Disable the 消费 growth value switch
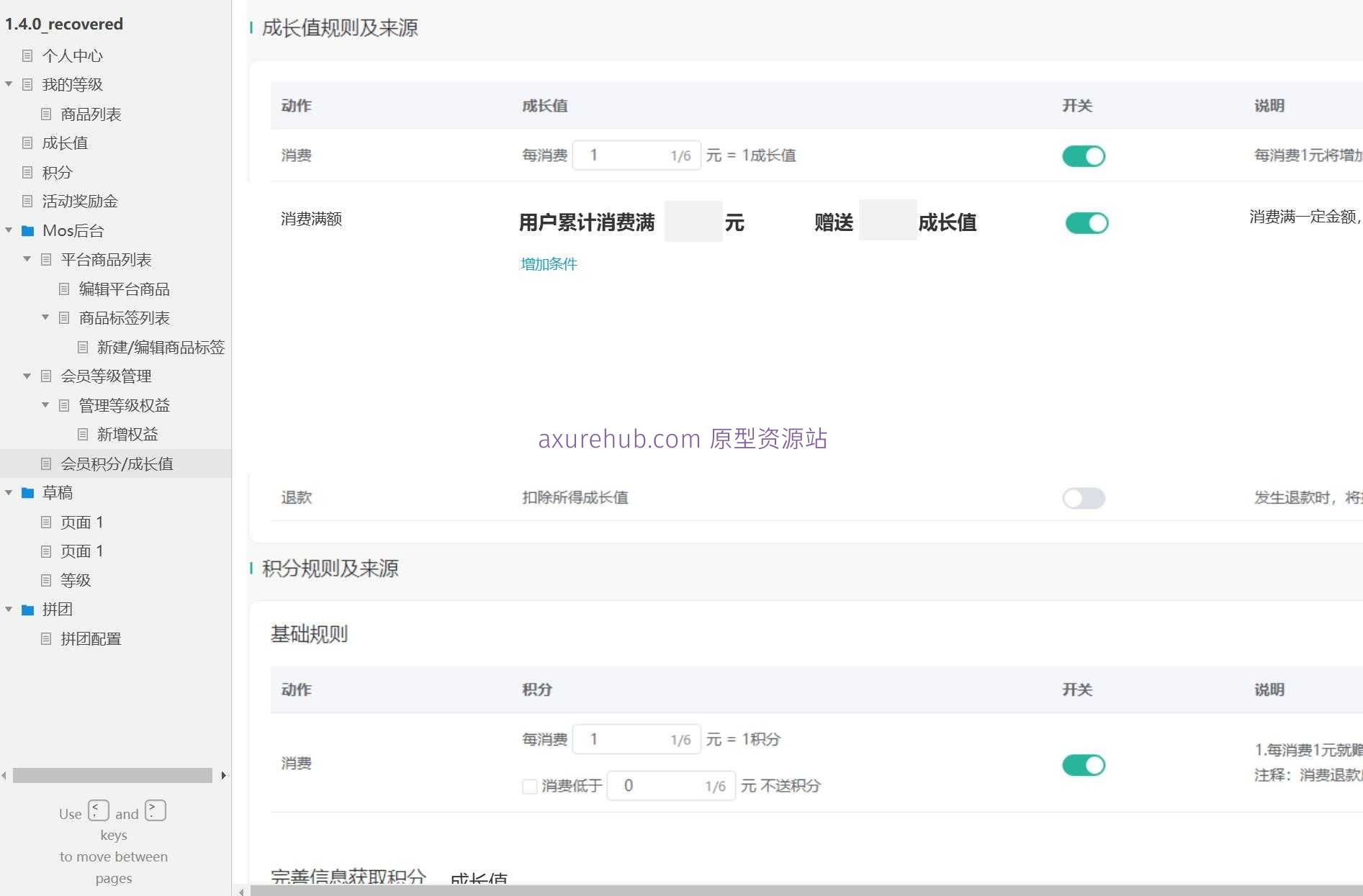Viewport: 1363px width, 896px height. click(x=1083, y=155)
